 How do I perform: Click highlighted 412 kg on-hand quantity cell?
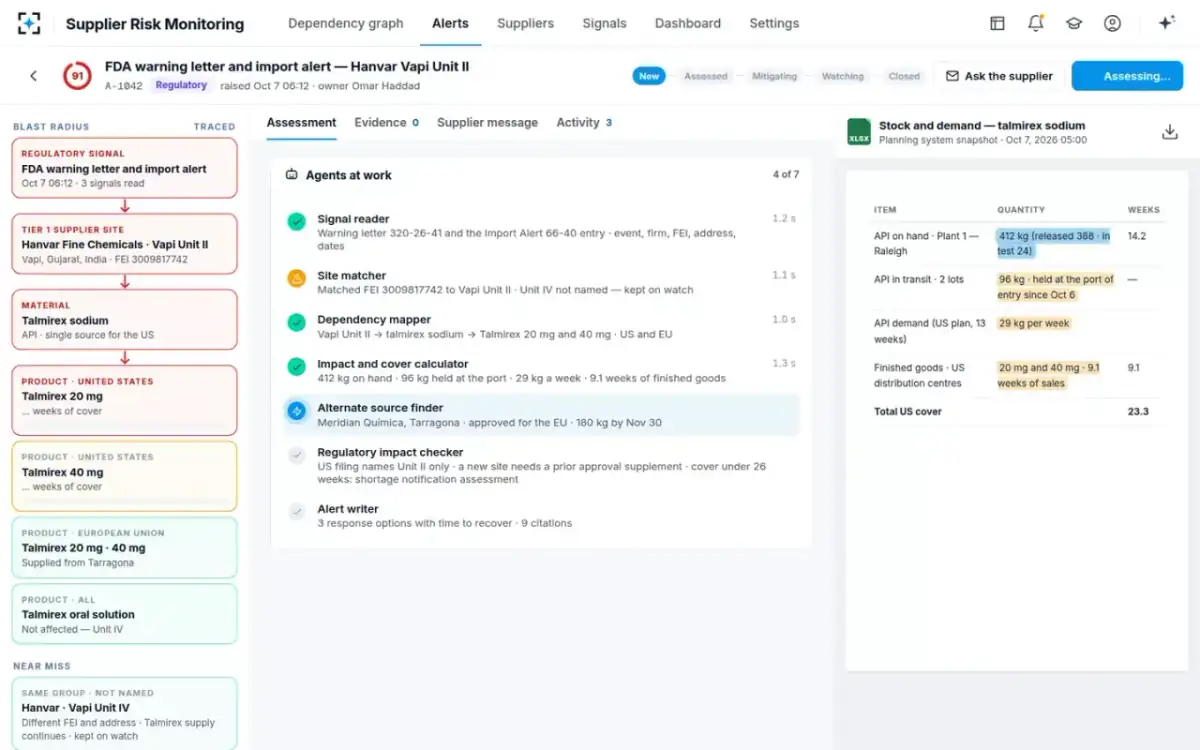(1054, 243)
